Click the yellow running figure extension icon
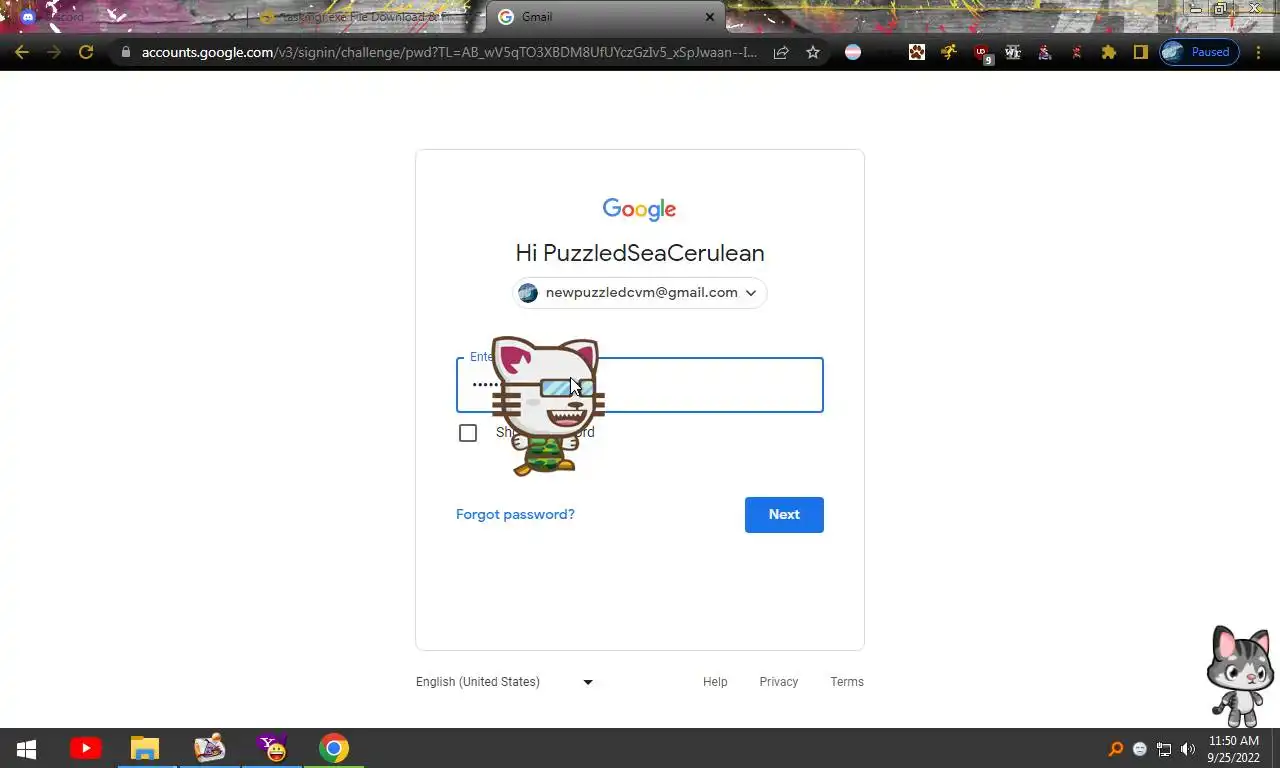 (949, 52)
